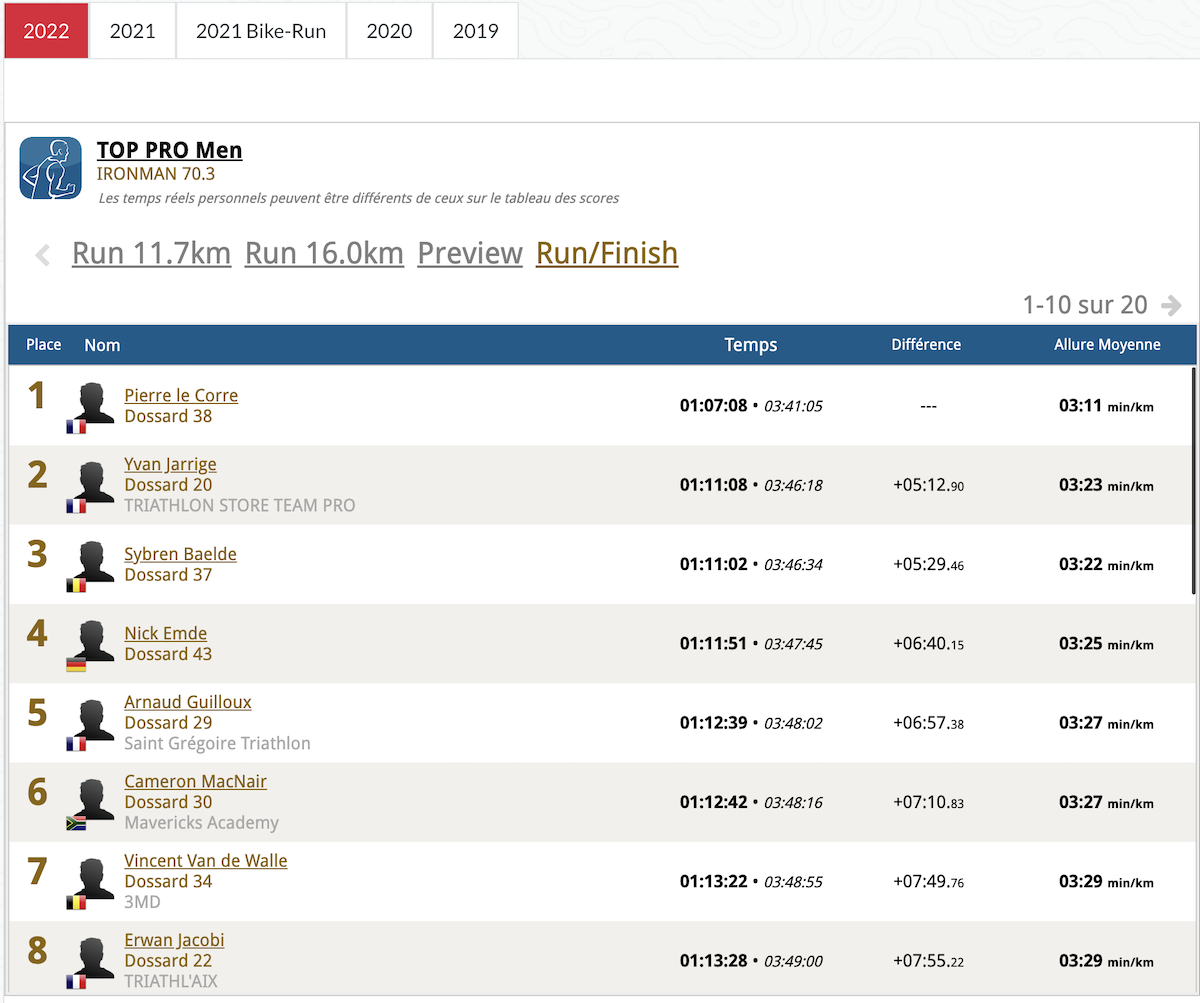The width and height of the screenshot is (1200, 1003).
Task: Click the Allure Moyenne column header
Action: click(x=1107, y=344)
